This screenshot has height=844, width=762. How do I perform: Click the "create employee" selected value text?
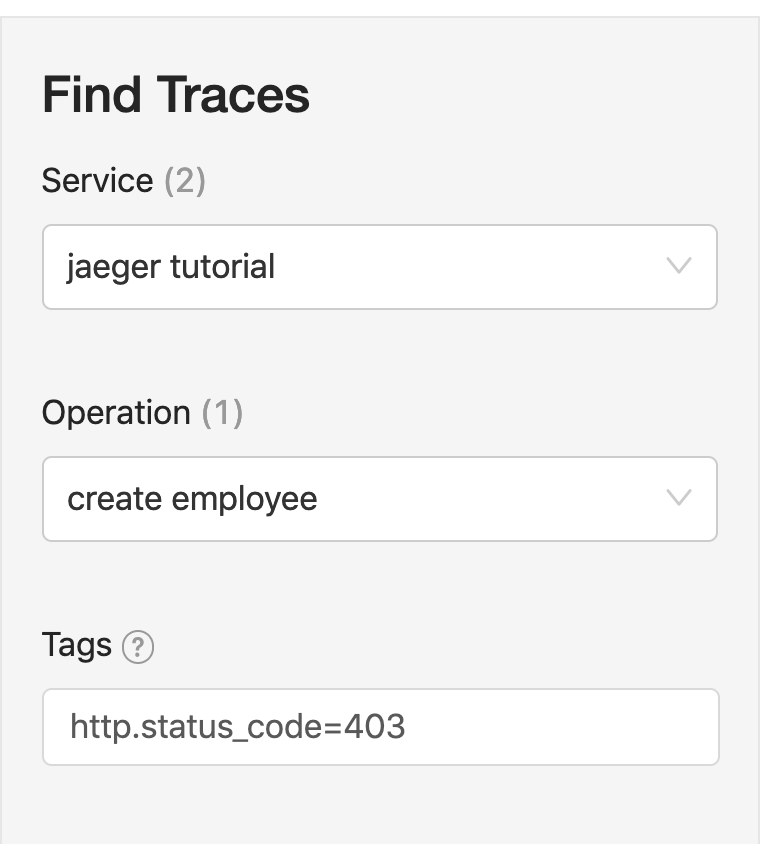[192, 499]
